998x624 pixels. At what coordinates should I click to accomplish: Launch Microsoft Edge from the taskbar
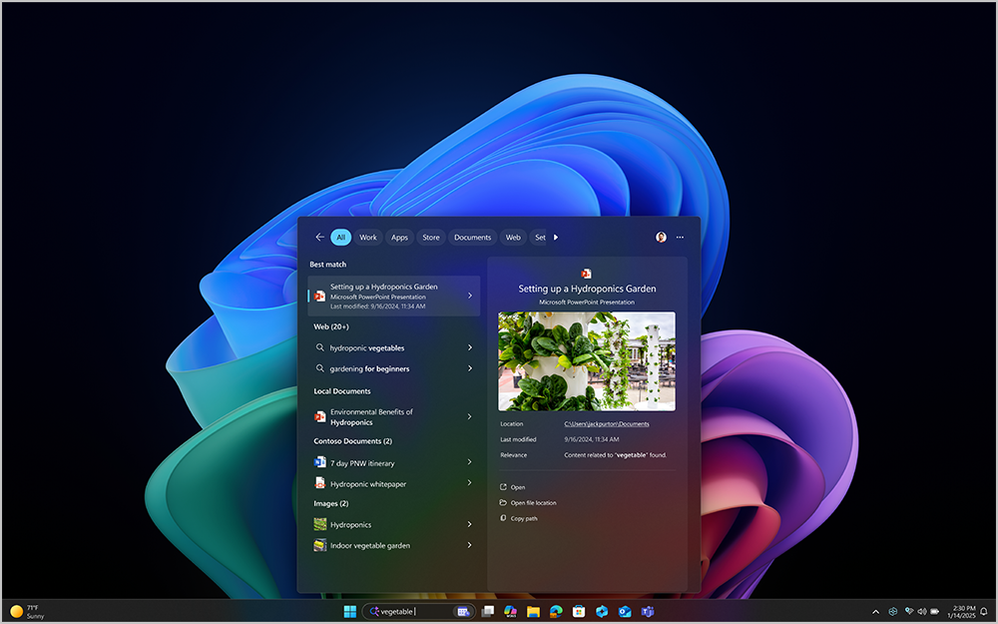click(556, 611)
